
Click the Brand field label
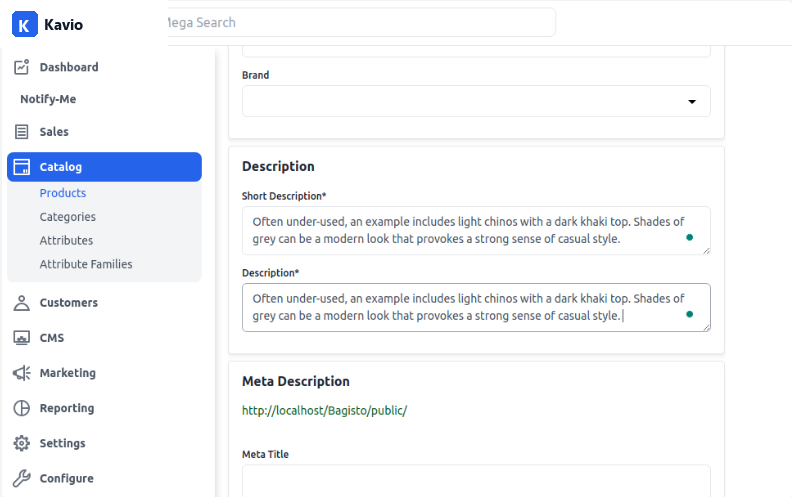(256, 75)
